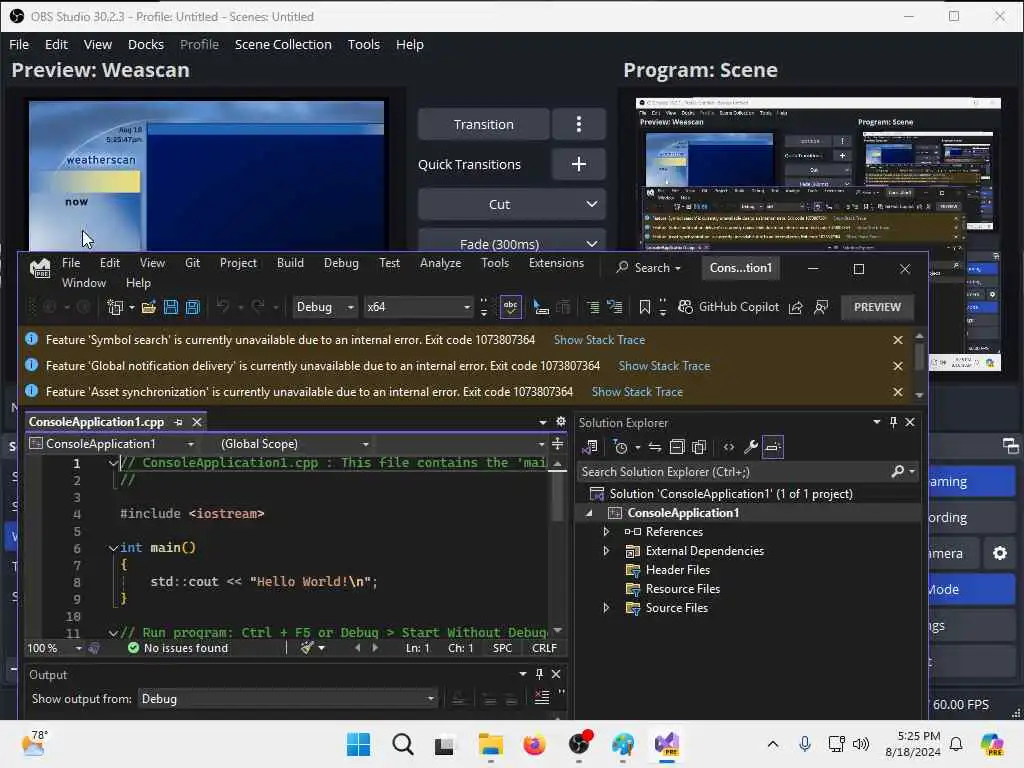Click the CRLF line ending indicator
The image size is (1024, 768).
544,648
